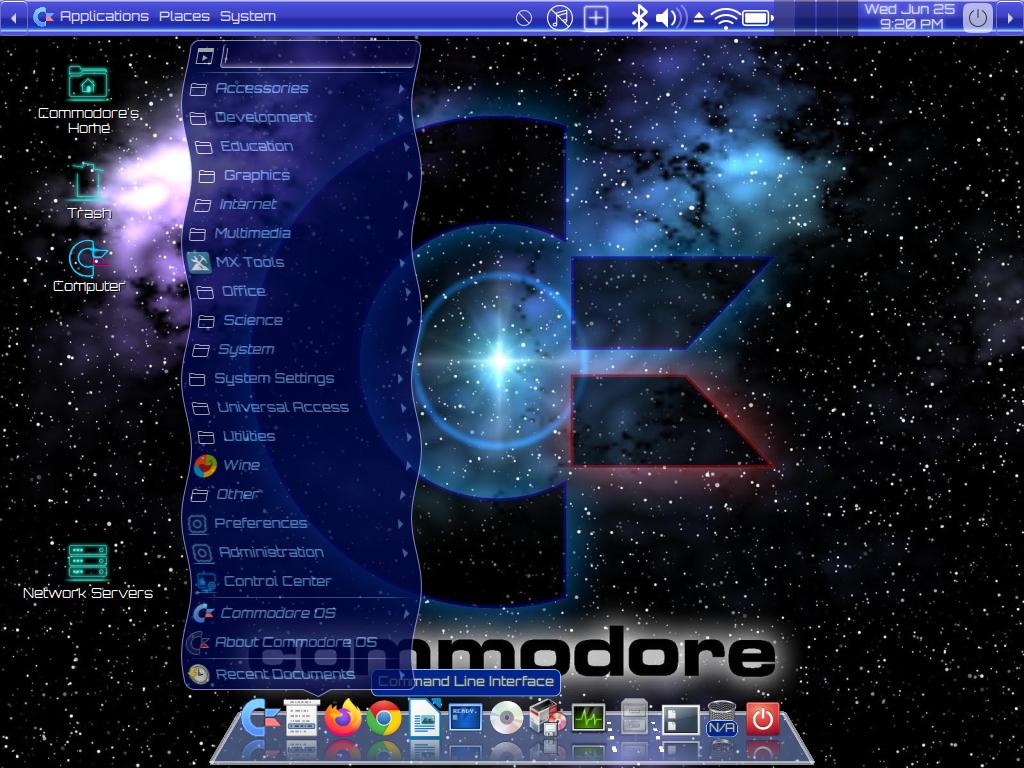Click the run icon beside the menu search
1024x768 pixels.
(x=205, y=57)
